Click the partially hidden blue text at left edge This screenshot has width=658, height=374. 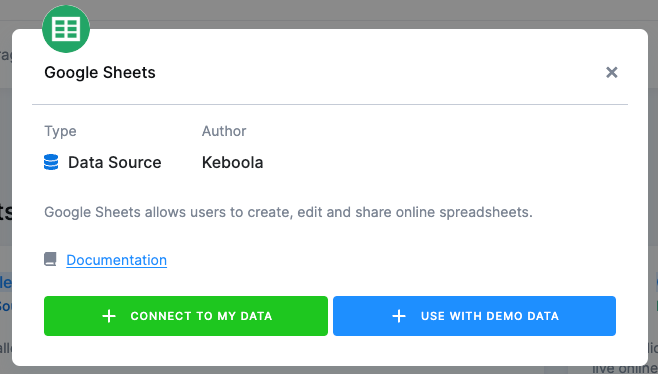(x=5, y=282)
